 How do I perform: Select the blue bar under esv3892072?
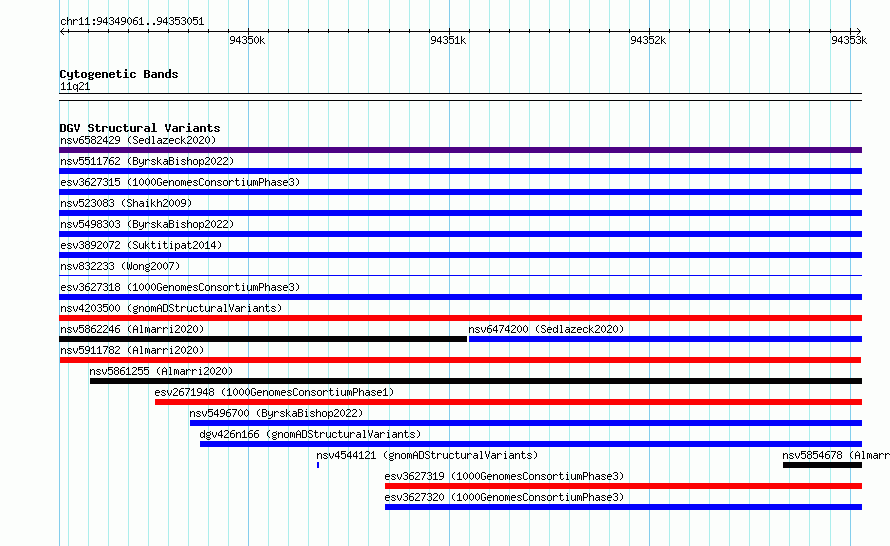[460, 255]
